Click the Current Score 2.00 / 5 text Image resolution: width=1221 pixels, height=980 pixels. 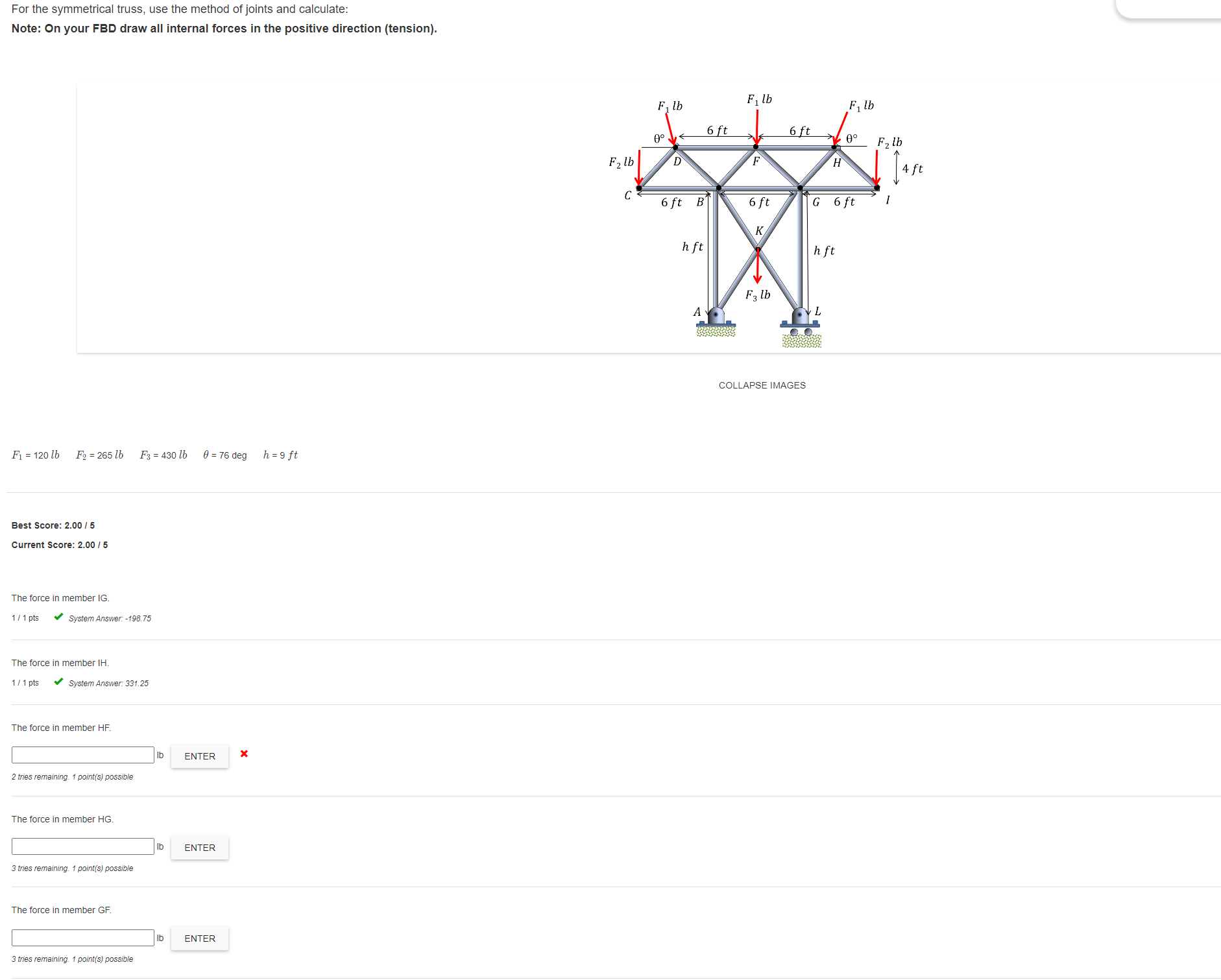point(58,545)
